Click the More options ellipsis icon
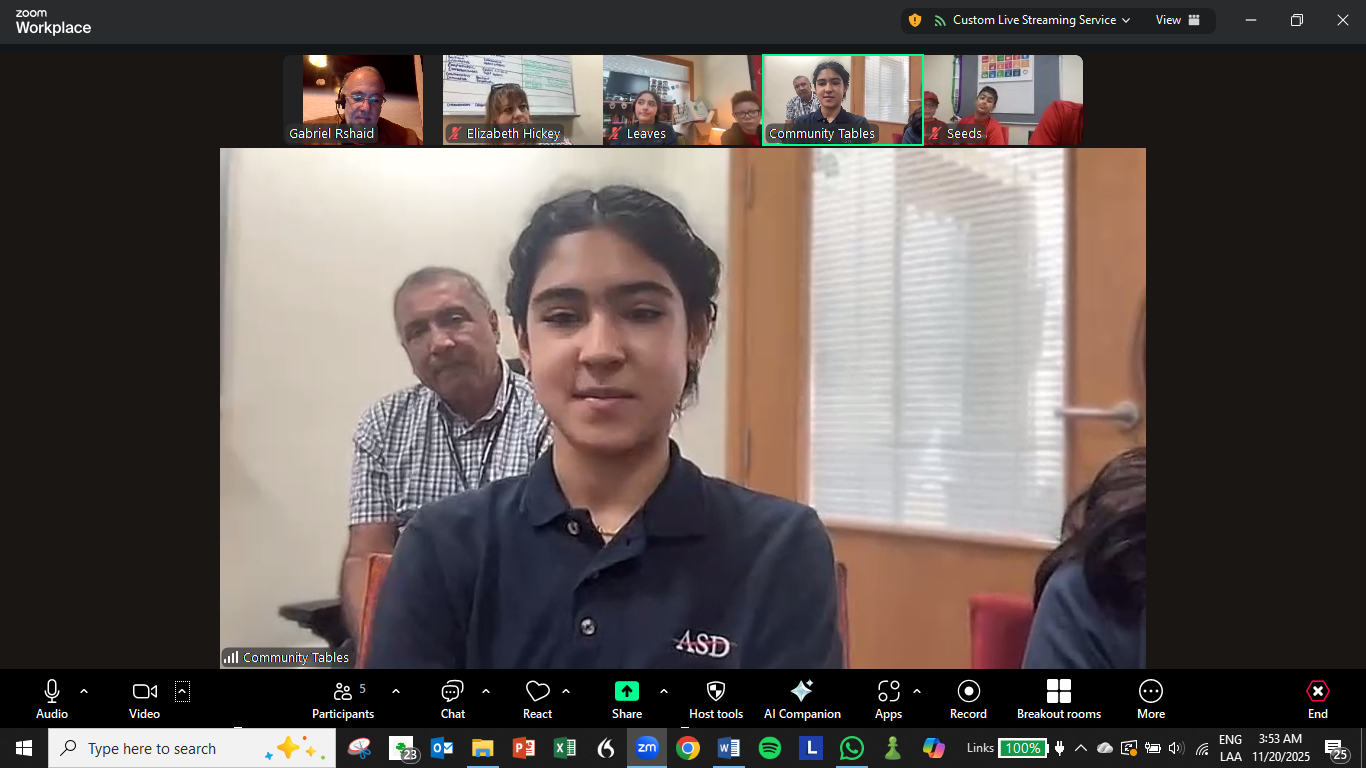Image resolution: width=1366 pixels, height=768 pixels. click(1151, 699)
